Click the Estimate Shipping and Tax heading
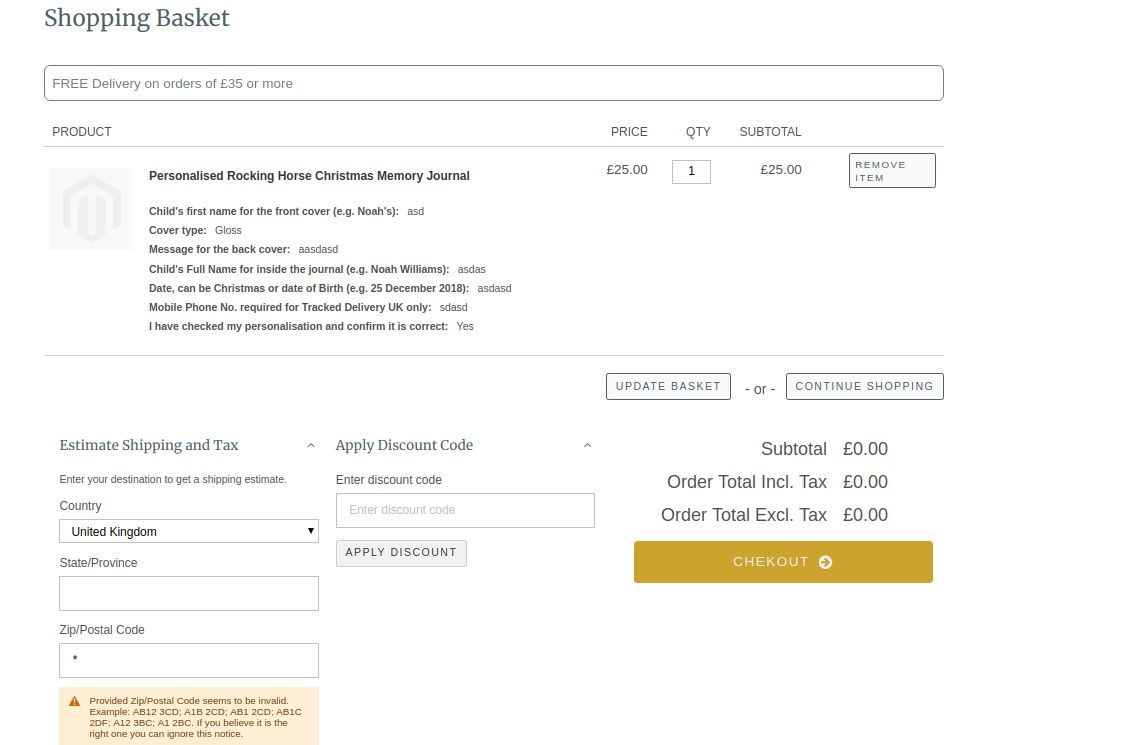The width and height of the screenshot is (1137, 745). 149,445
